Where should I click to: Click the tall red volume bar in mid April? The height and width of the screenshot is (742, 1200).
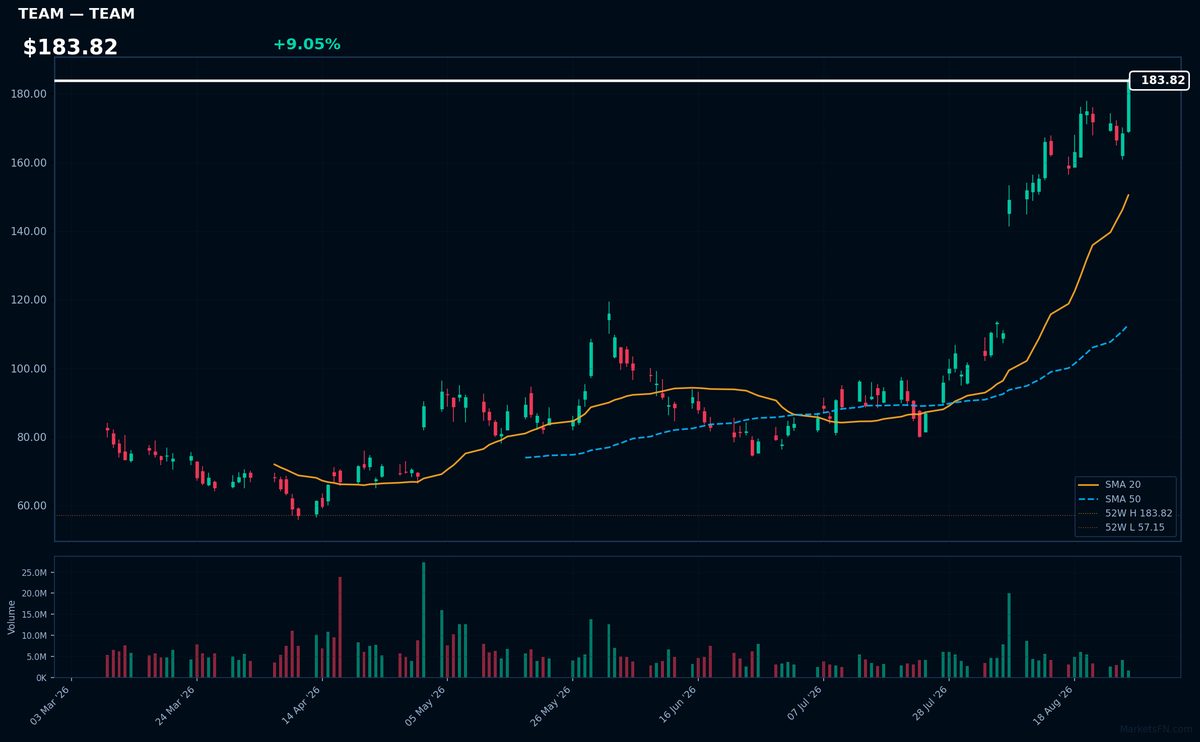340,627
